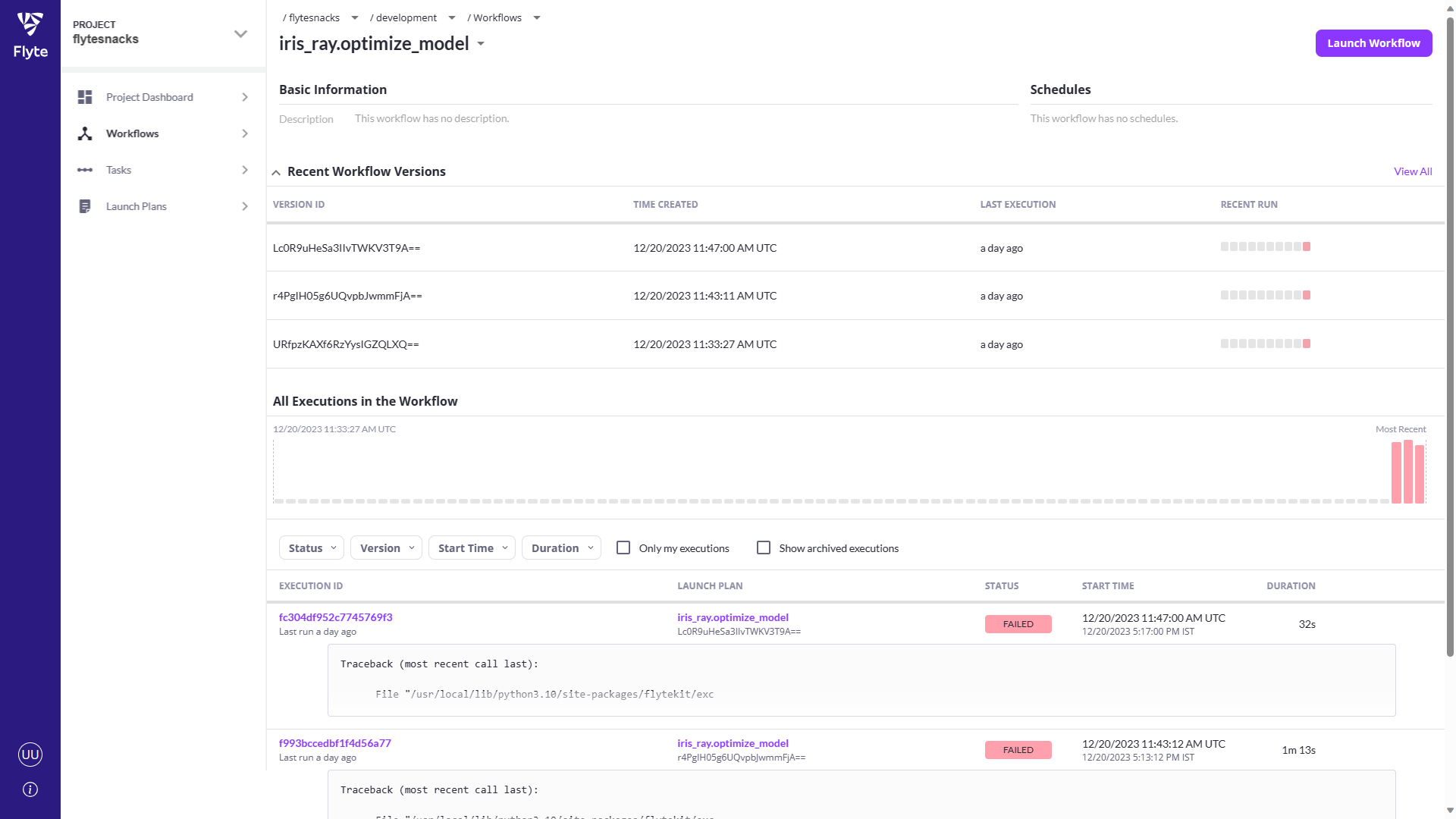Open execution fc304df952c7745769f3 link
Screen dimensions: 1456x819
(x=335, y=617)
